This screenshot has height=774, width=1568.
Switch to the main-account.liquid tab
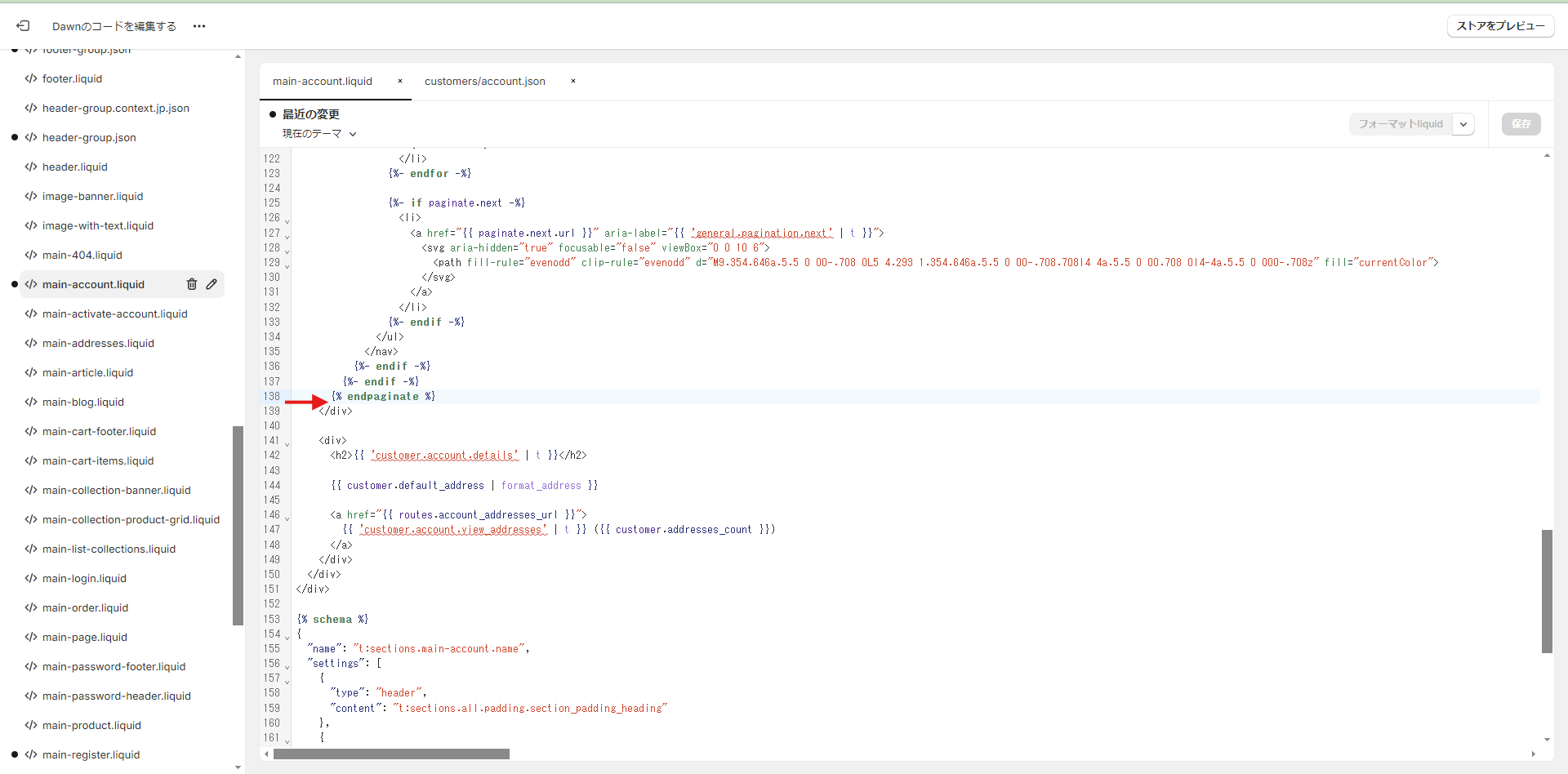pyautogui.click(x=323, y=81)
